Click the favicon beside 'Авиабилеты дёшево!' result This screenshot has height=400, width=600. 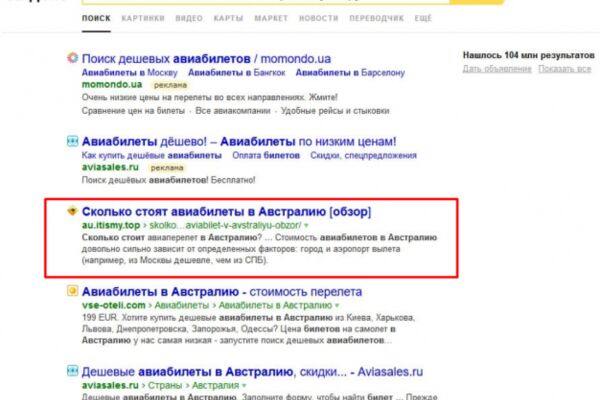point(72,141)
